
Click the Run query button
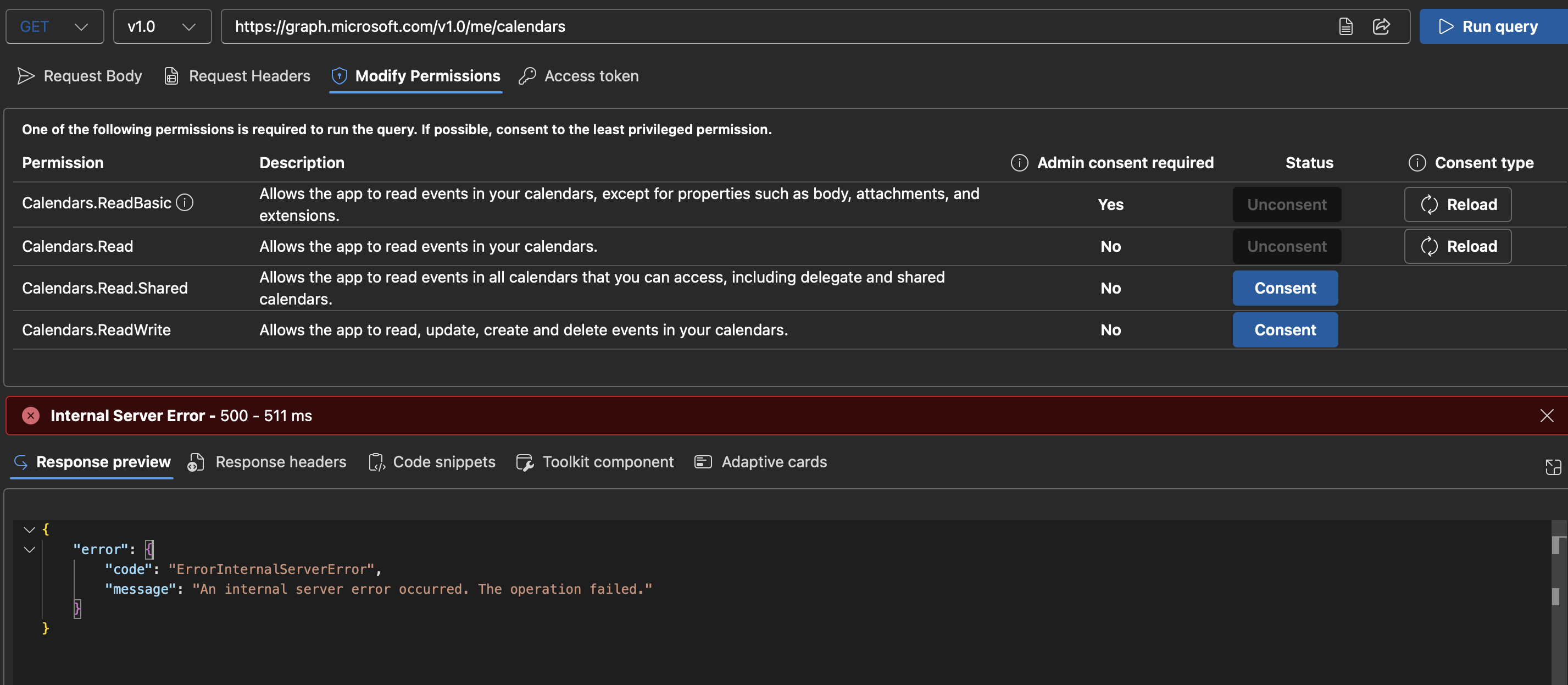coord(1493,26)
